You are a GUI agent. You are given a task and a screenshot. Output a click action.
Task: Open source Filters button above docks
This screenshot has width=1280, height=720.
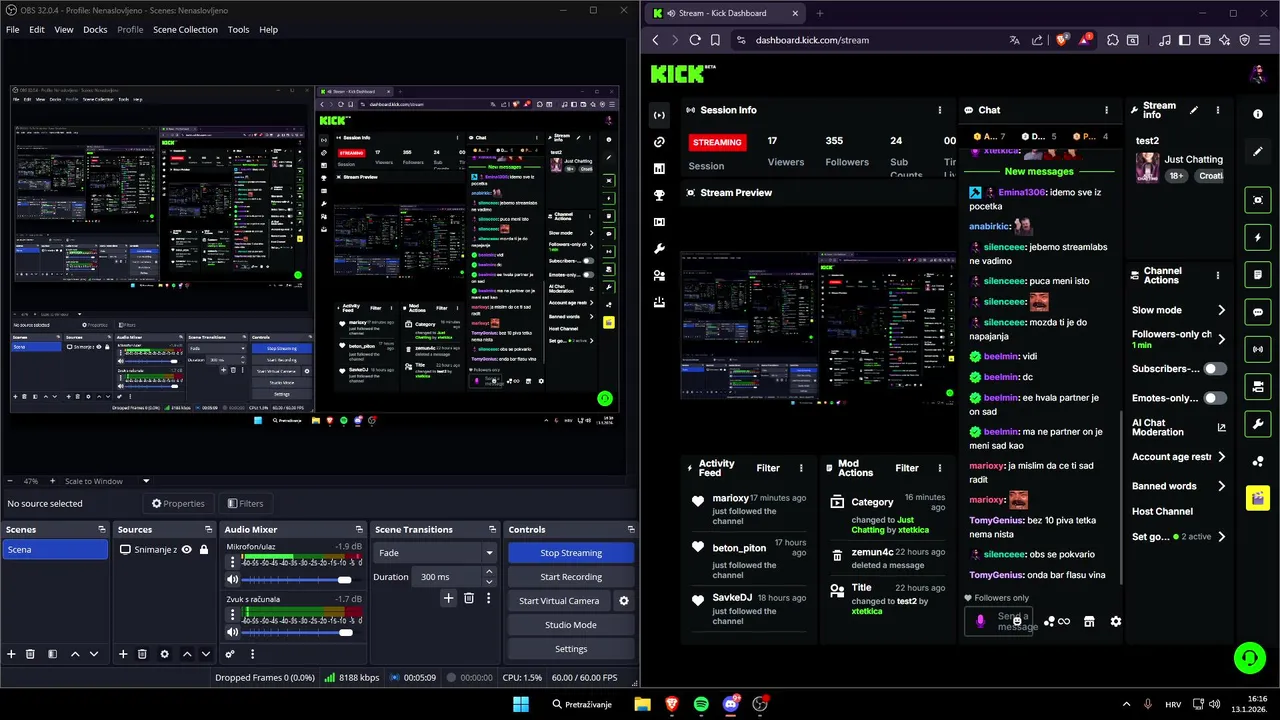tap(245, 504)
